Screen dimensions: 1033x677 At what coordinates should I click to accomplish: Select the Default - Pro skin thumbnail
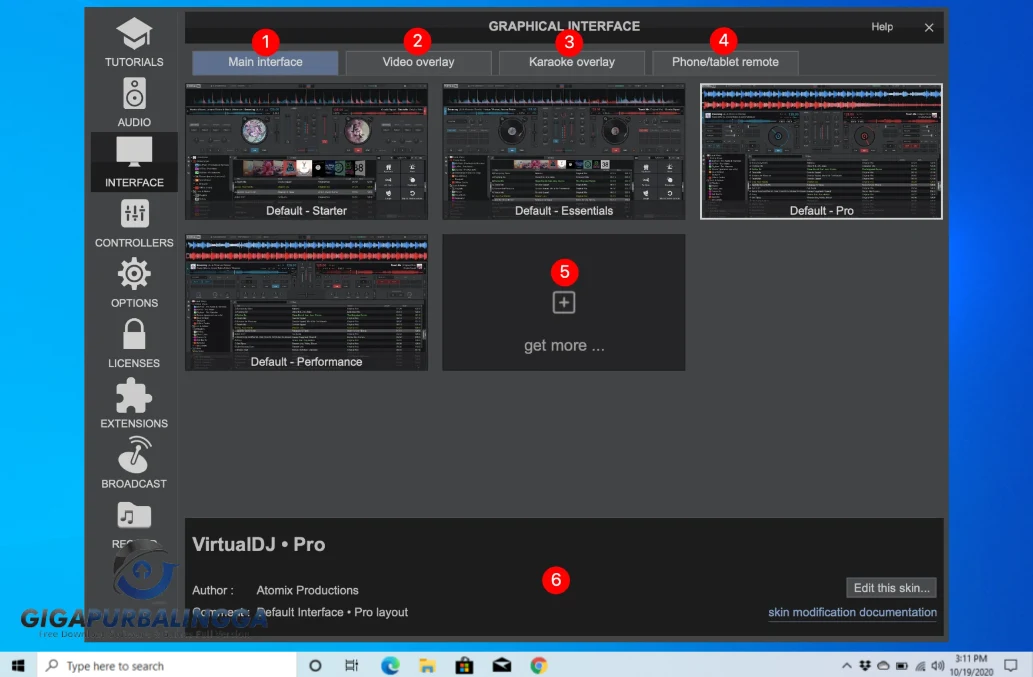[821, 151]
